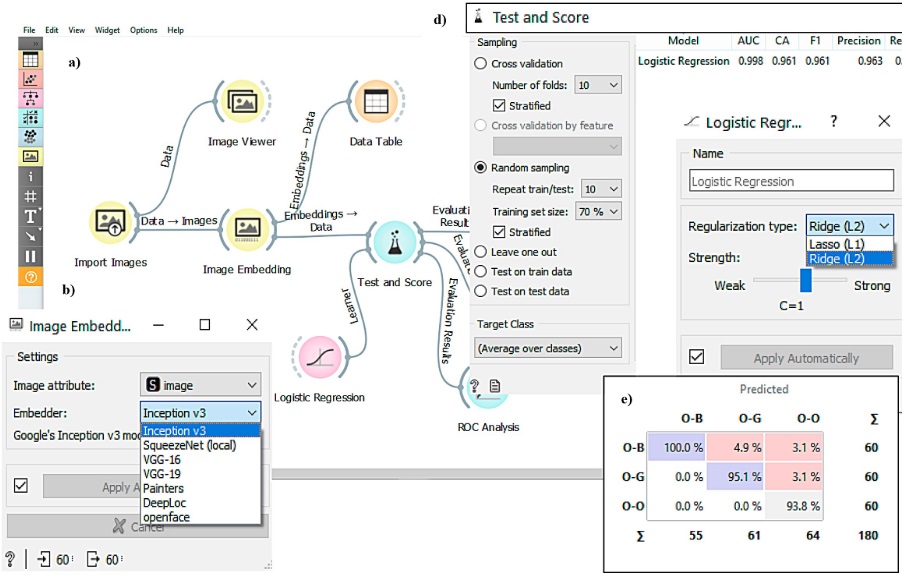Image resolution: width=902 pixels, height=576 pixels.
Task: Choose the Leave one out option
Action: coord(482,251)
